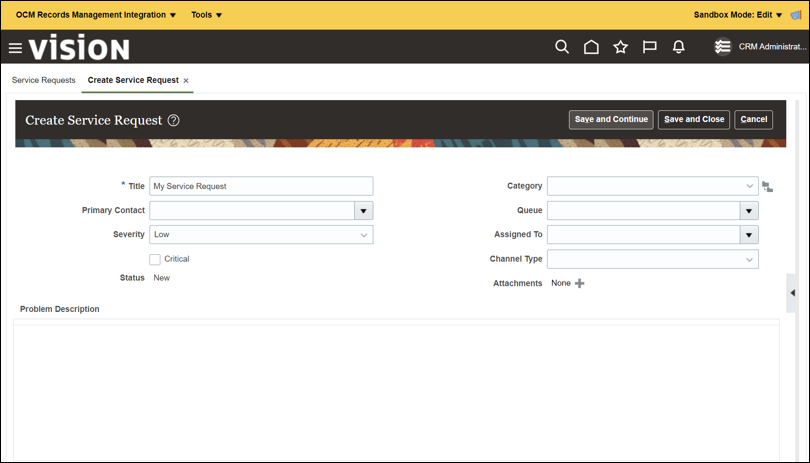Expand the Category dropdown

click(750, 186)
